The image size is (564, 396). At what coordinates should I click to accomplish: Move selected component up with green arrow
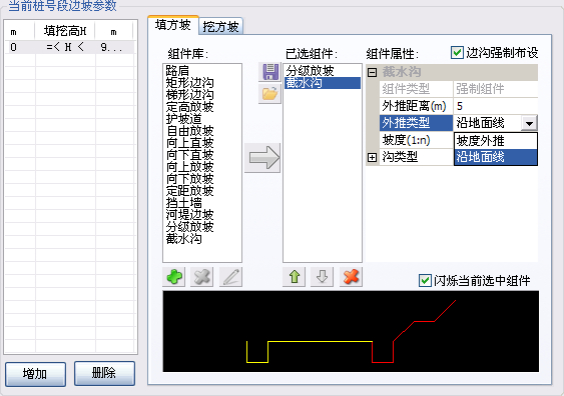click(x=294, y=277)
